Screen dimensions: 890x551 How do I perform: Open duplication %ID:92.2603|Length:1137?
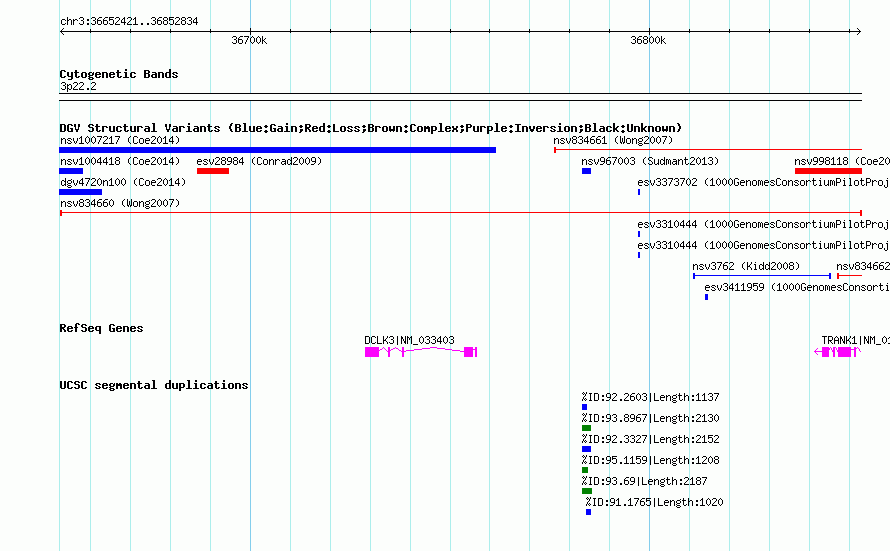tap(650, 397)
